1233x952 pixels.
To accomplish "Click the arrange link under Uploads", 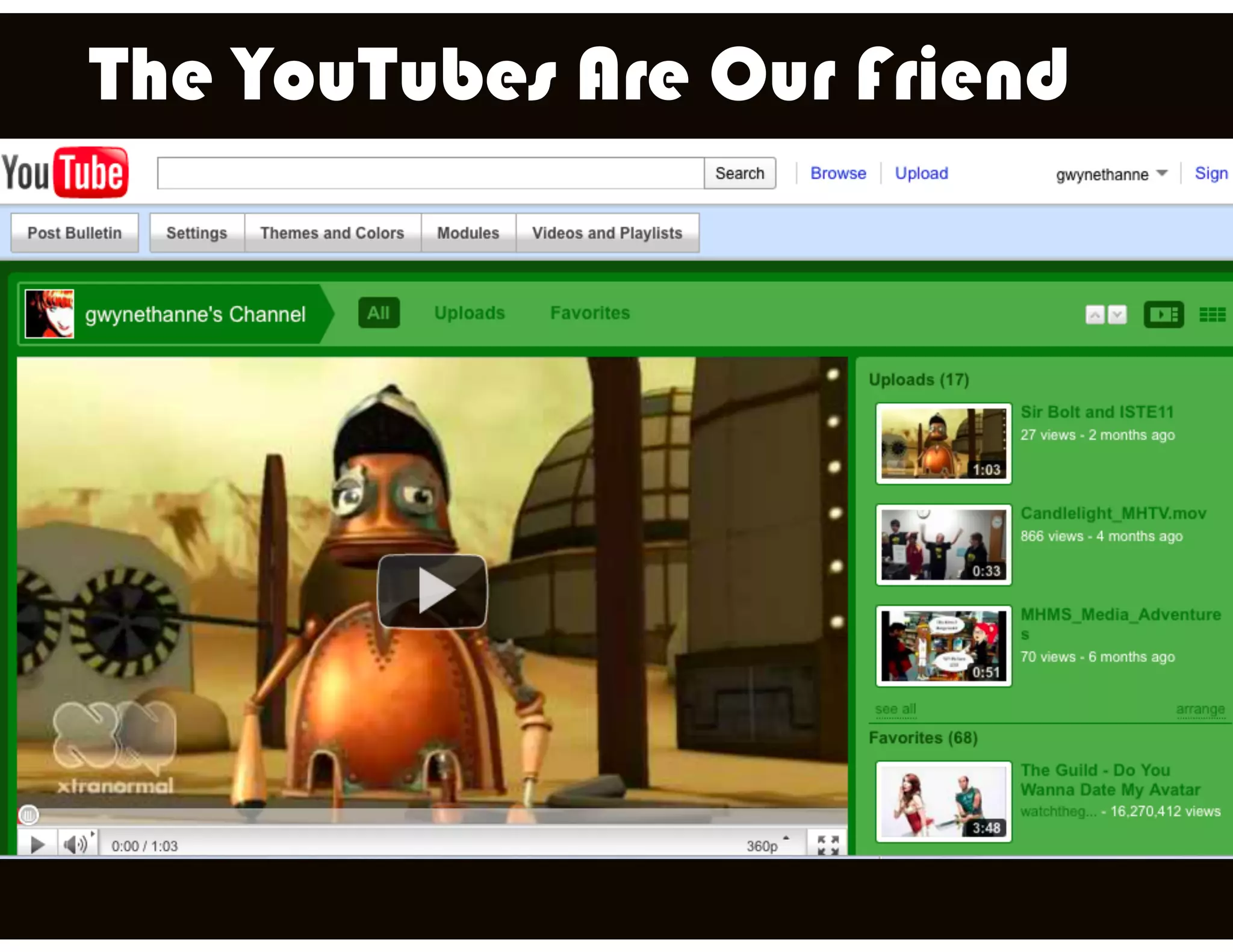I will (x=1201, y=709).
